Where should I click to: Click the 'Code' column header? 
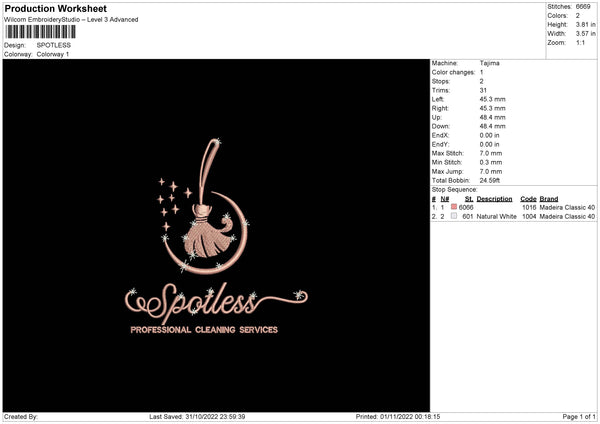click(528, 199)
